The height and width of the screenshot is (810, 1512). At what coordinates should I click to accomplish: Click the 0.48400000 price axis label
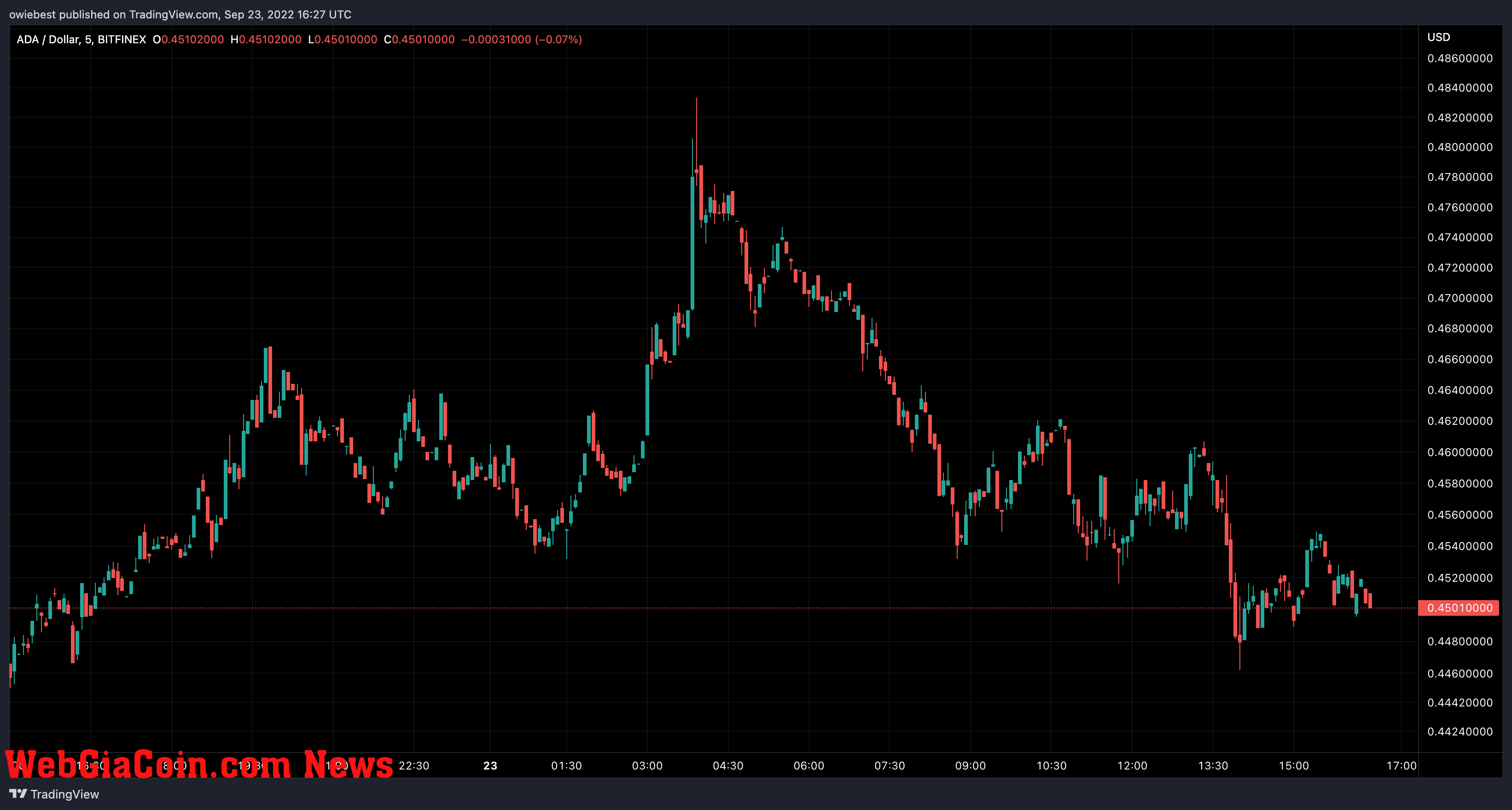click(1460, 87)
